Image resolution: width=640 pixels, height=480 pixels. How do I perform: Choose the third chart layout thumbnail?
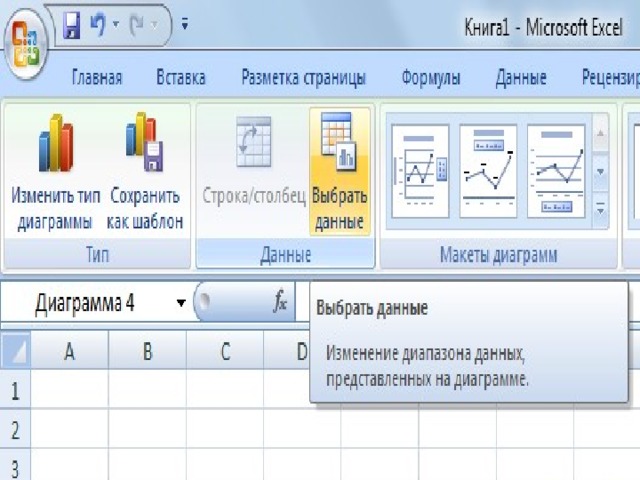(x=555, y=171)
